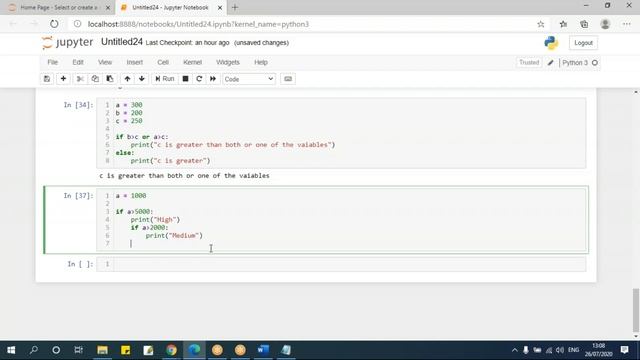This screenshot has height=360, width=640.
Task: Open the Windows notification center
Action: click(x=624, y=350)
